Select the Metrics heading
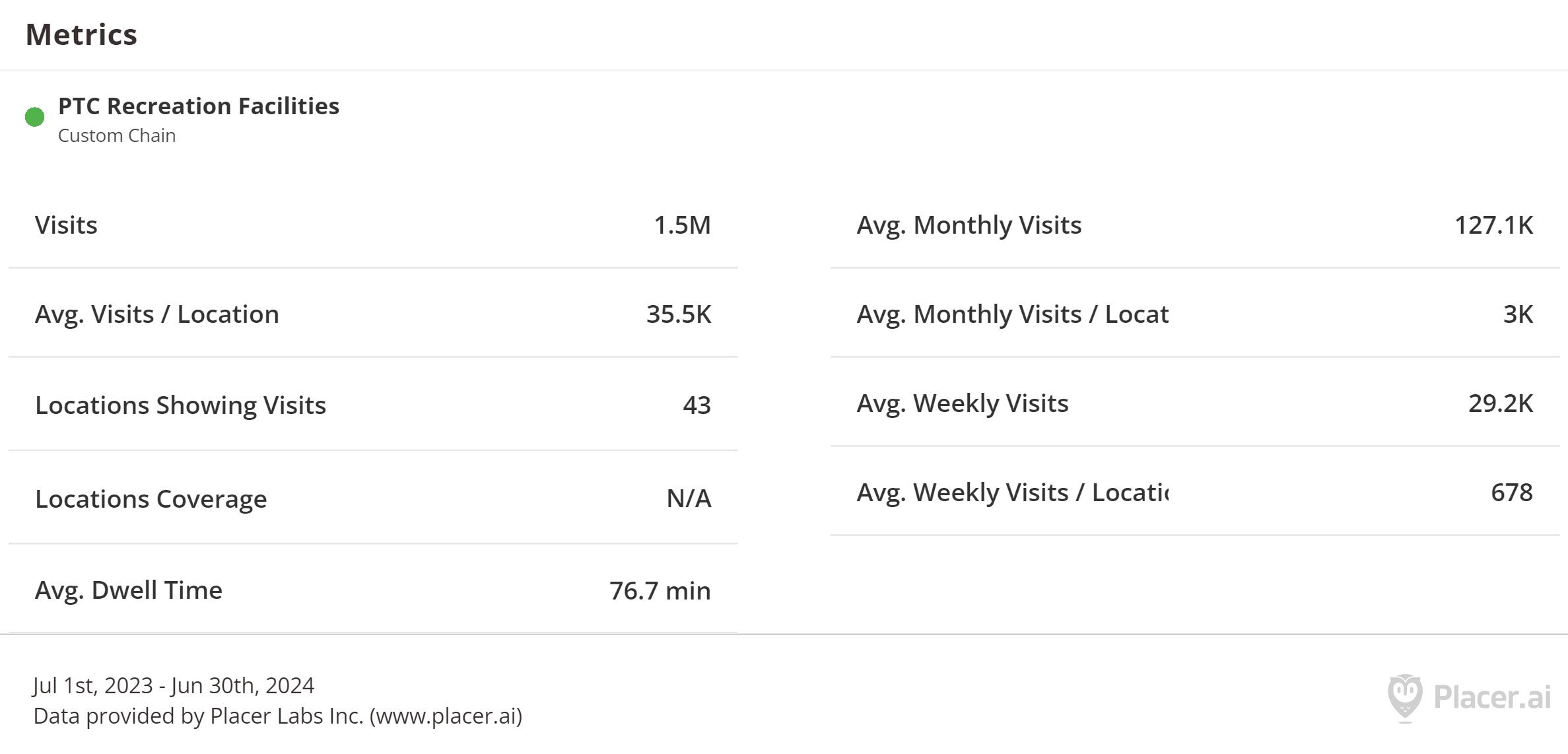 click(x=81, y=34)
